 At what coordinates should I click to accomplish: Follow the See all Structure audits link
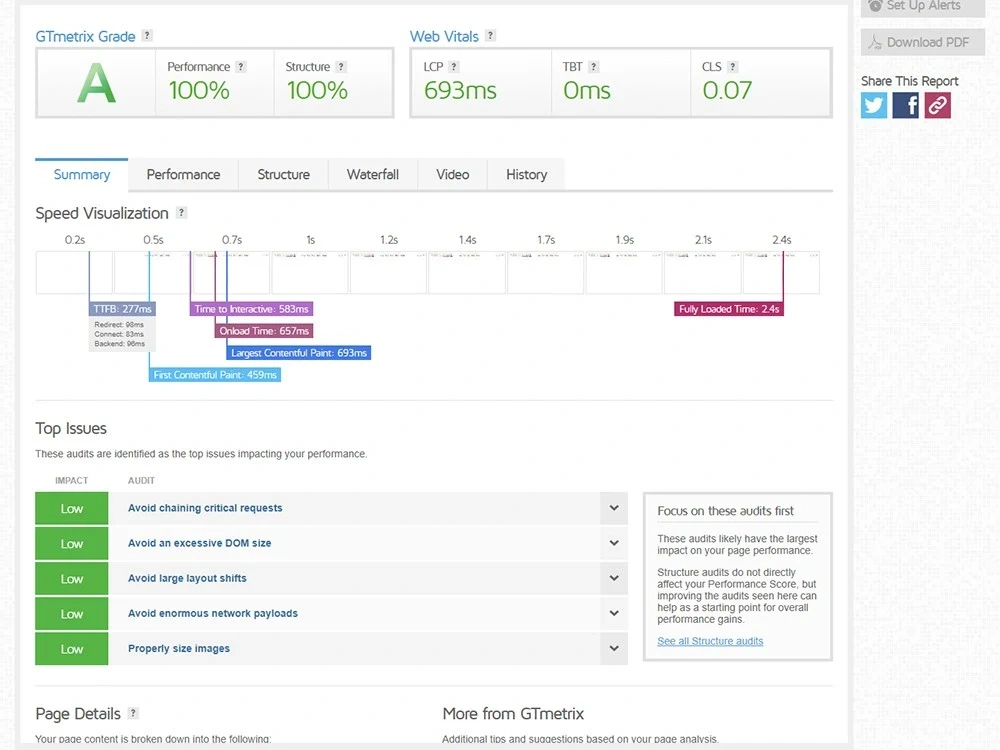pos(710,641)
